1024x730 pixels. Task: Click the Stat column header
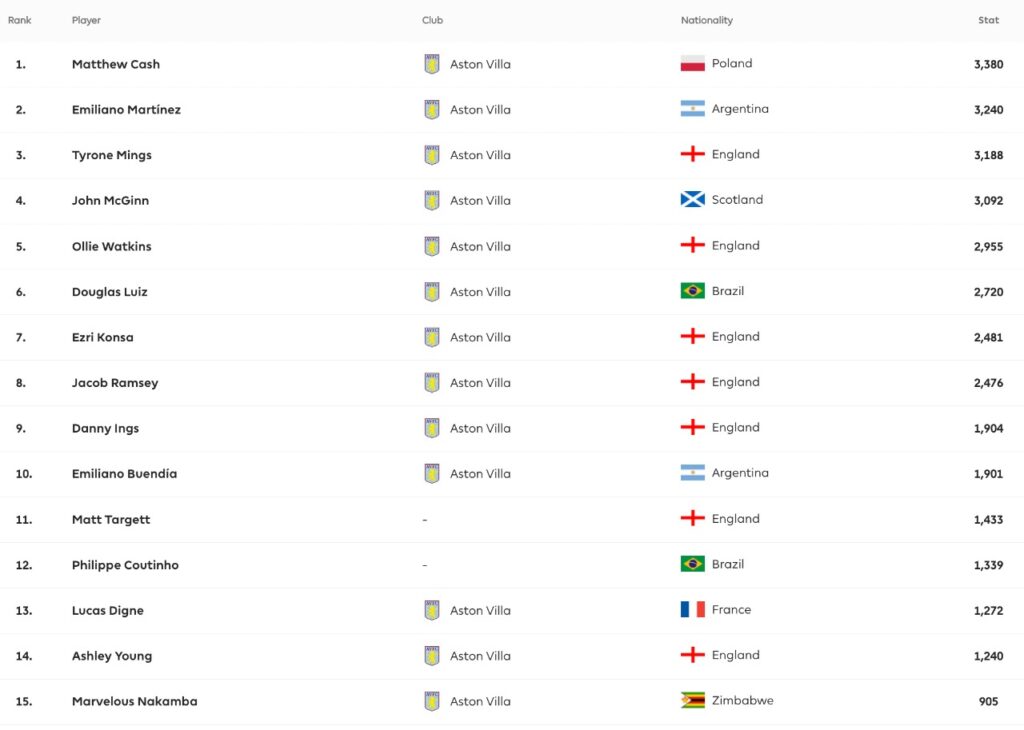click(x=988, y=20)
